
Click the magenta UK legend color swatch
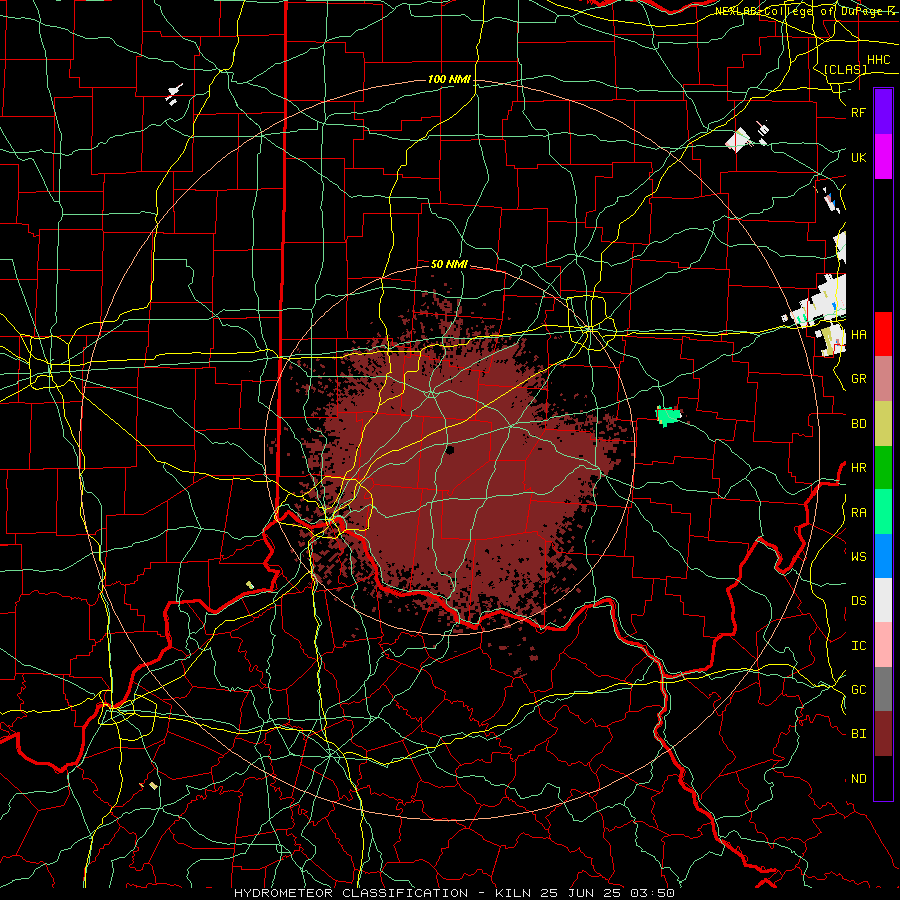pos(883,157)
